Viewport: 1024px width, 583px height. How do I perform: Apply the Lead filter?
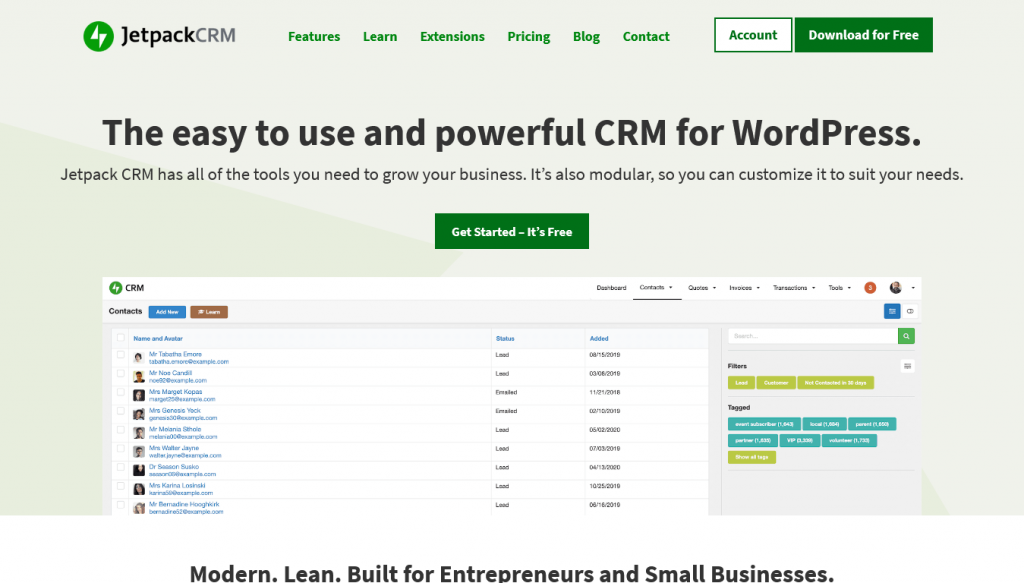coord(741,383)
